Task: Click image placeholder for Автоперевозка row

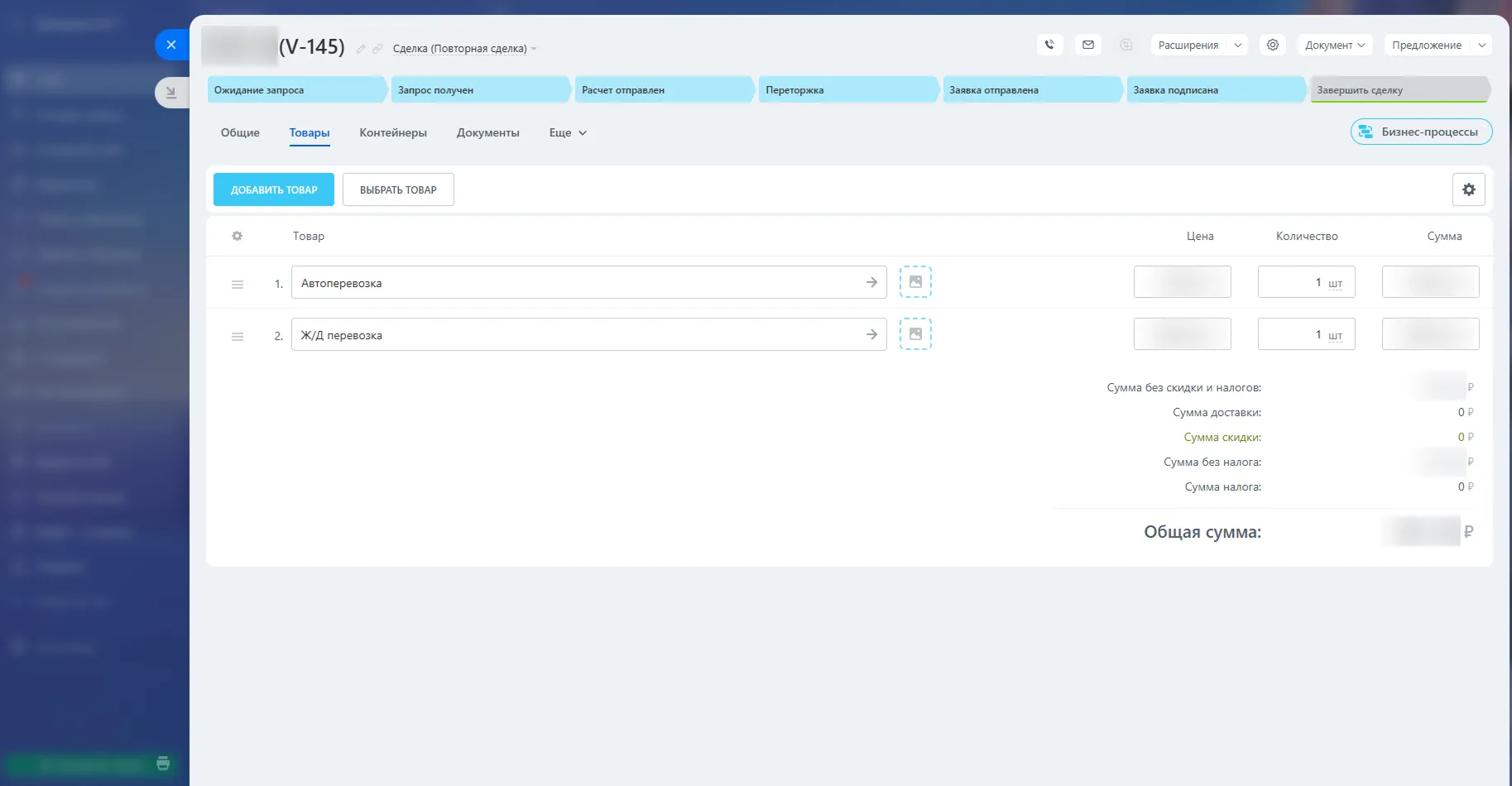Action: [x=915, y=282]
